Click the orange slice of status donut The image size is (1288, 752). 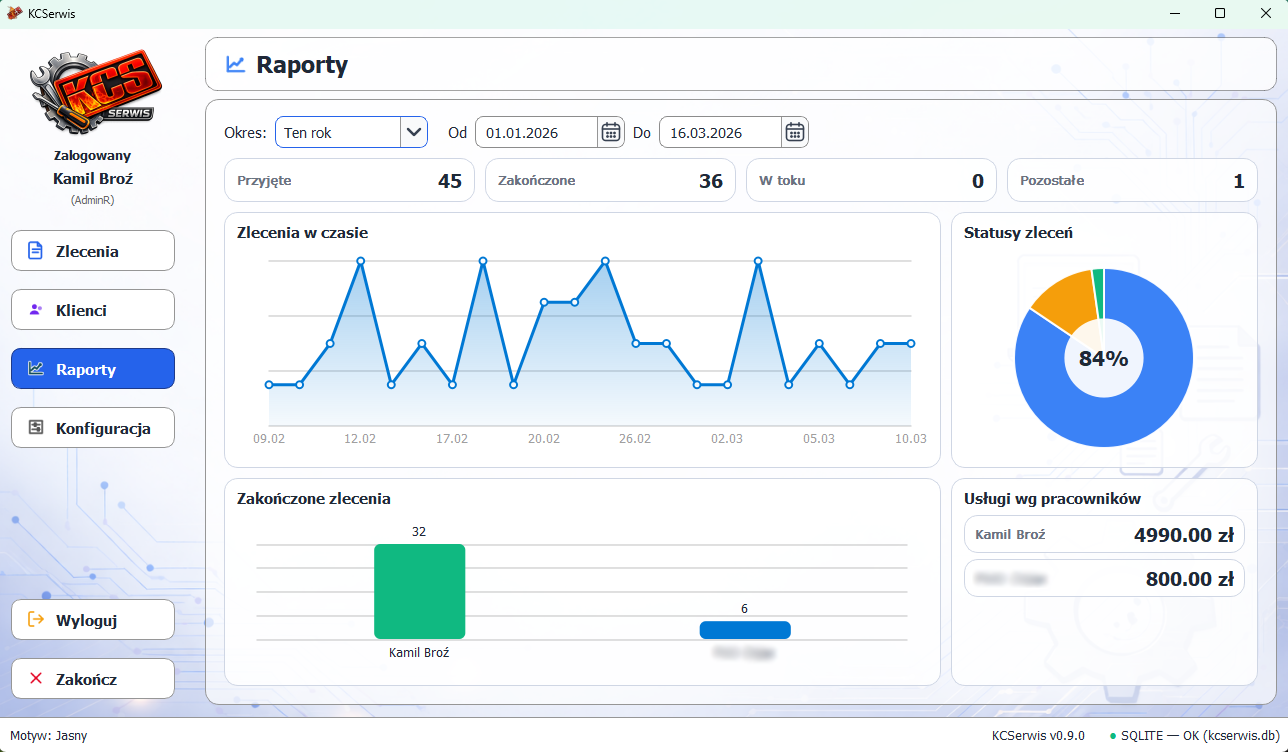click(x=1060, y=300)
